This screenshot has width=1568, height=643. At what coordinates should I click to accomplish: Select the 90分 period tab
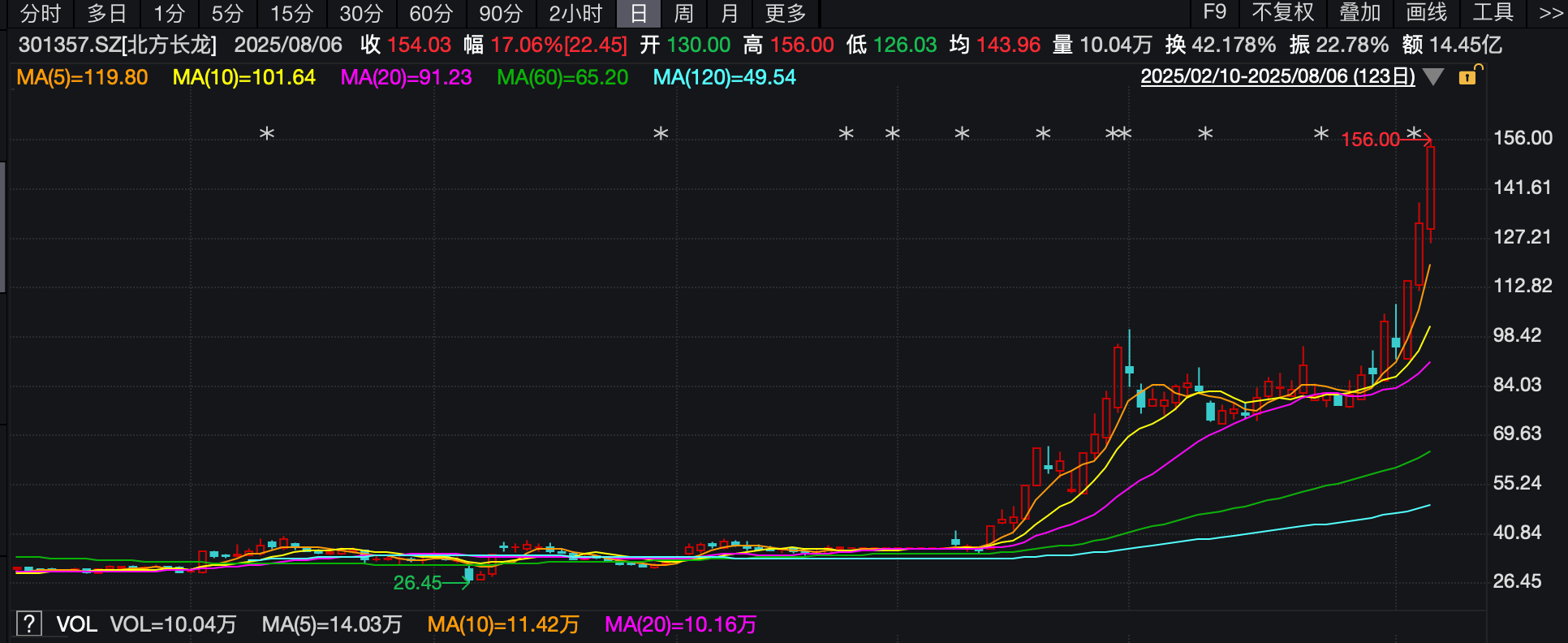point(501,13)
